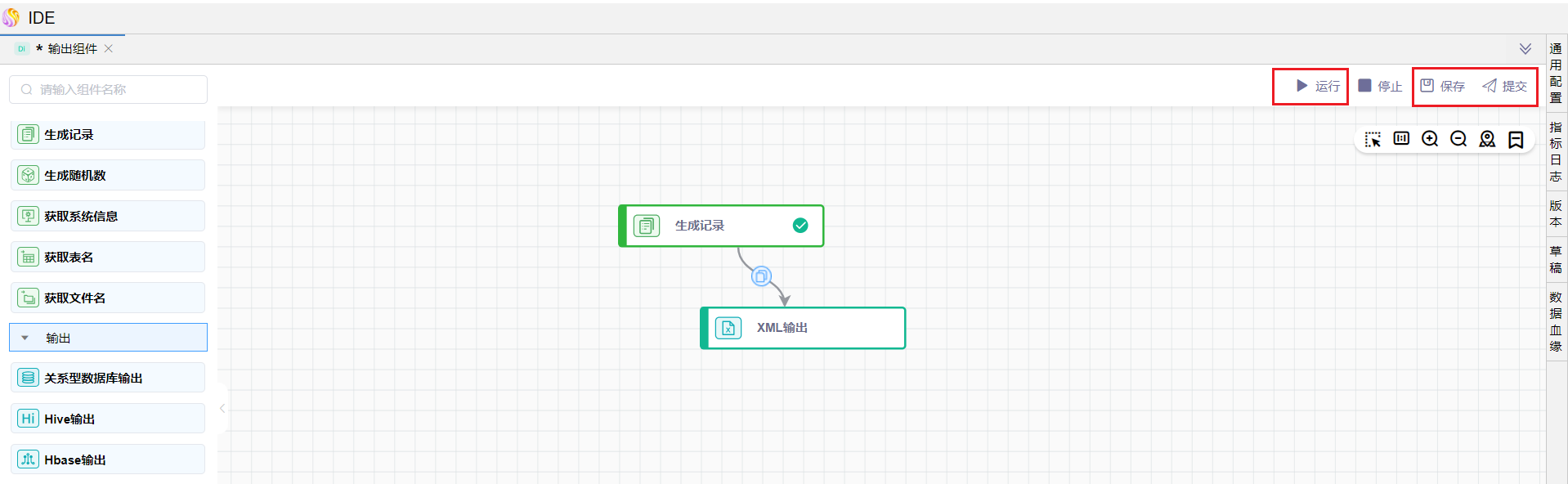Image resolution: width=1568 pixels, height=484 pixels.
Task: Click the 运行 run button
Action: point(1318,86)
